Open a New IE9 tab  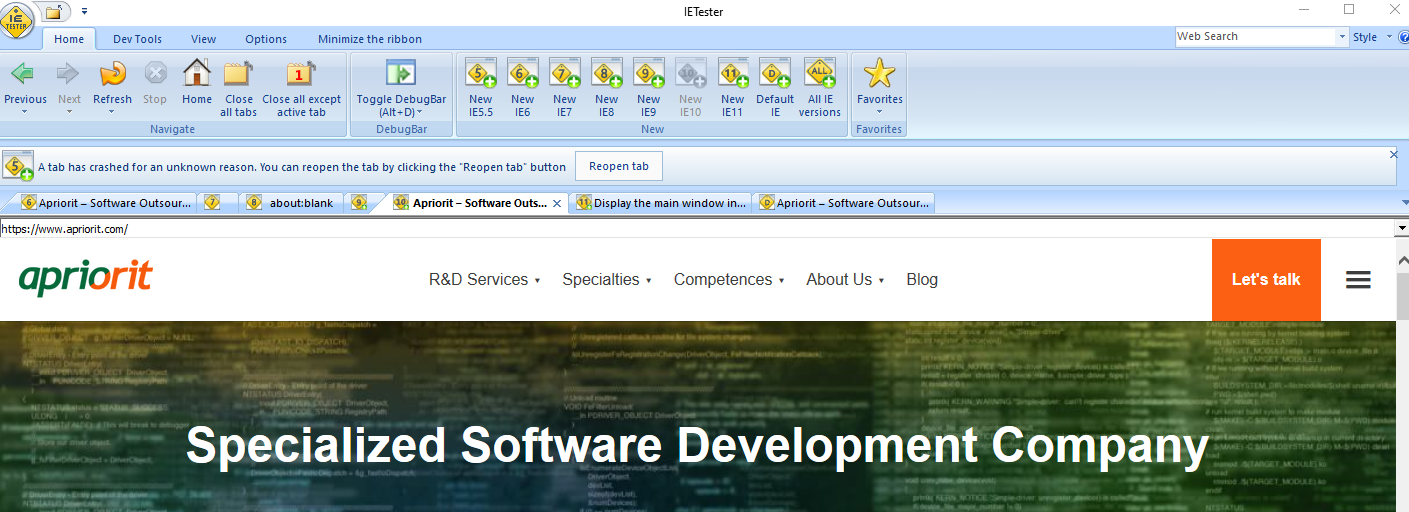pyautogui.click(x=649, y=88)
